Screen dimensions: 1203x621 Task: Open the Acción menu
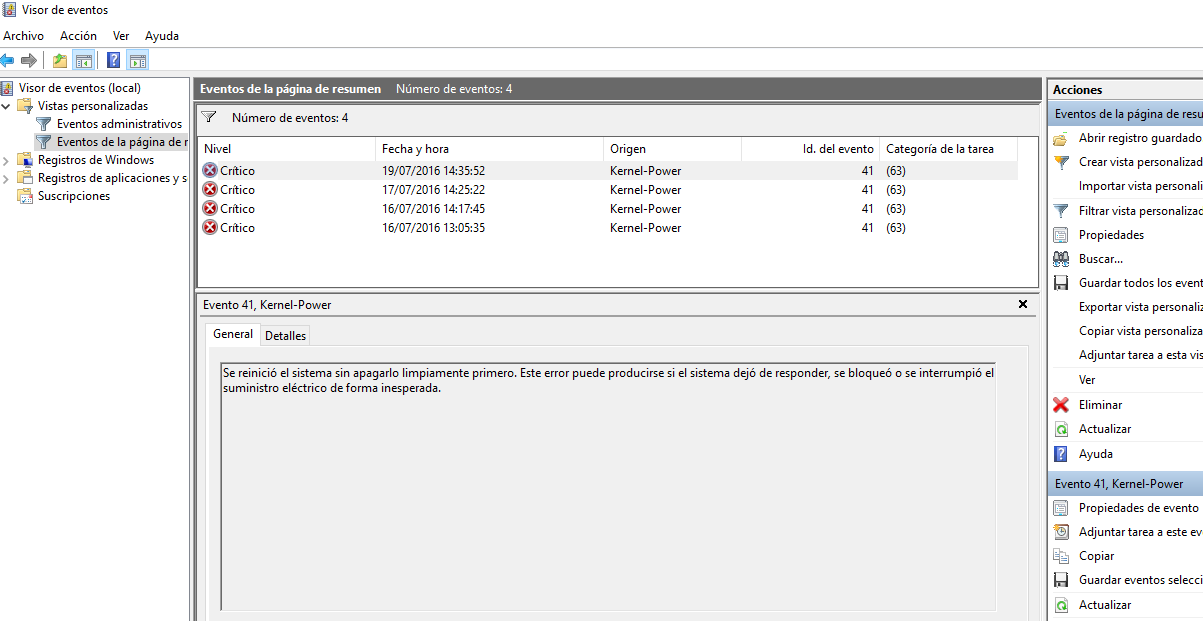tap(78, 36)
